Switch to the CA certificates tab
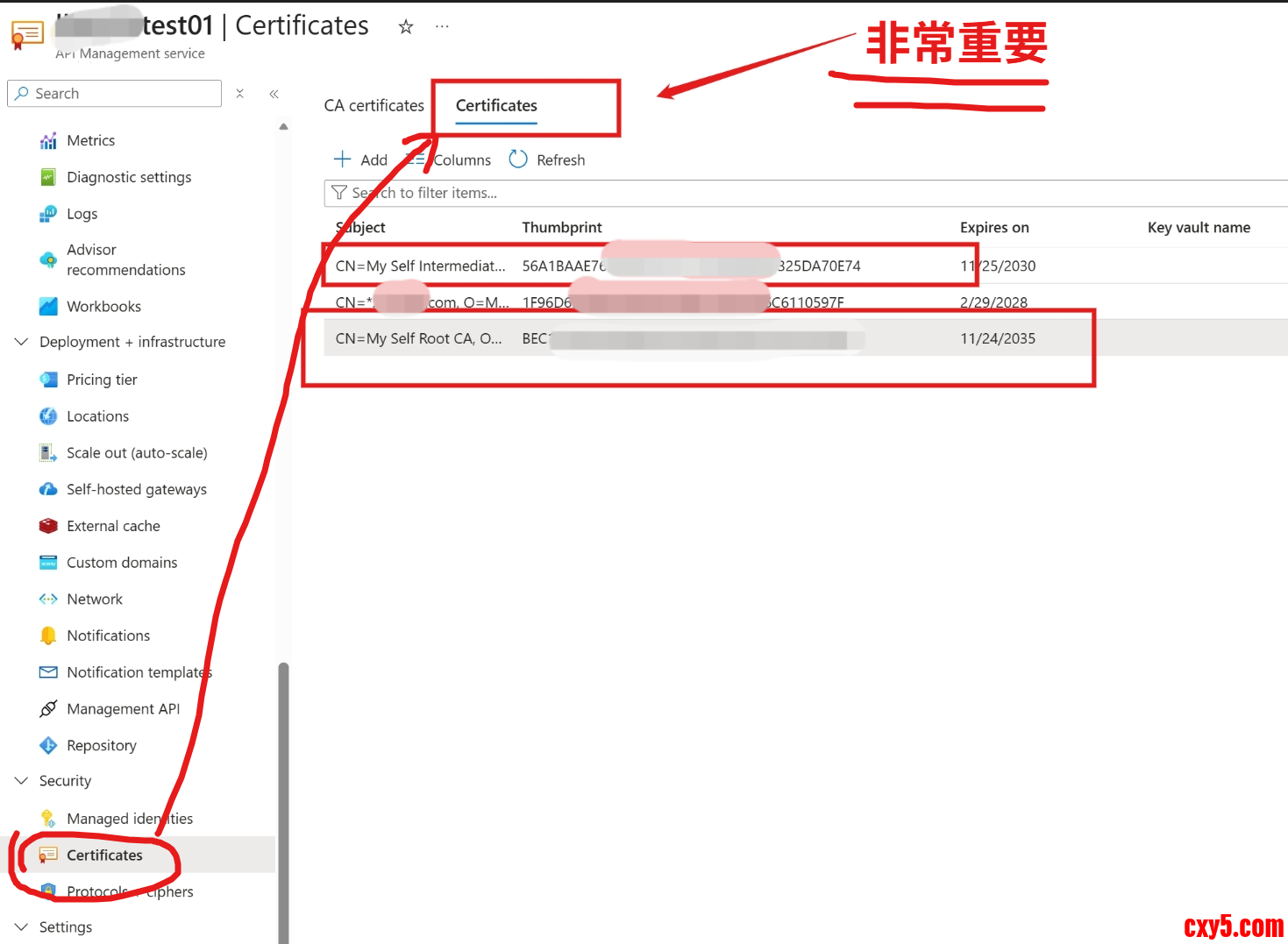The height and width of the screenshot is (944, 1288). (x=374, y=106)
